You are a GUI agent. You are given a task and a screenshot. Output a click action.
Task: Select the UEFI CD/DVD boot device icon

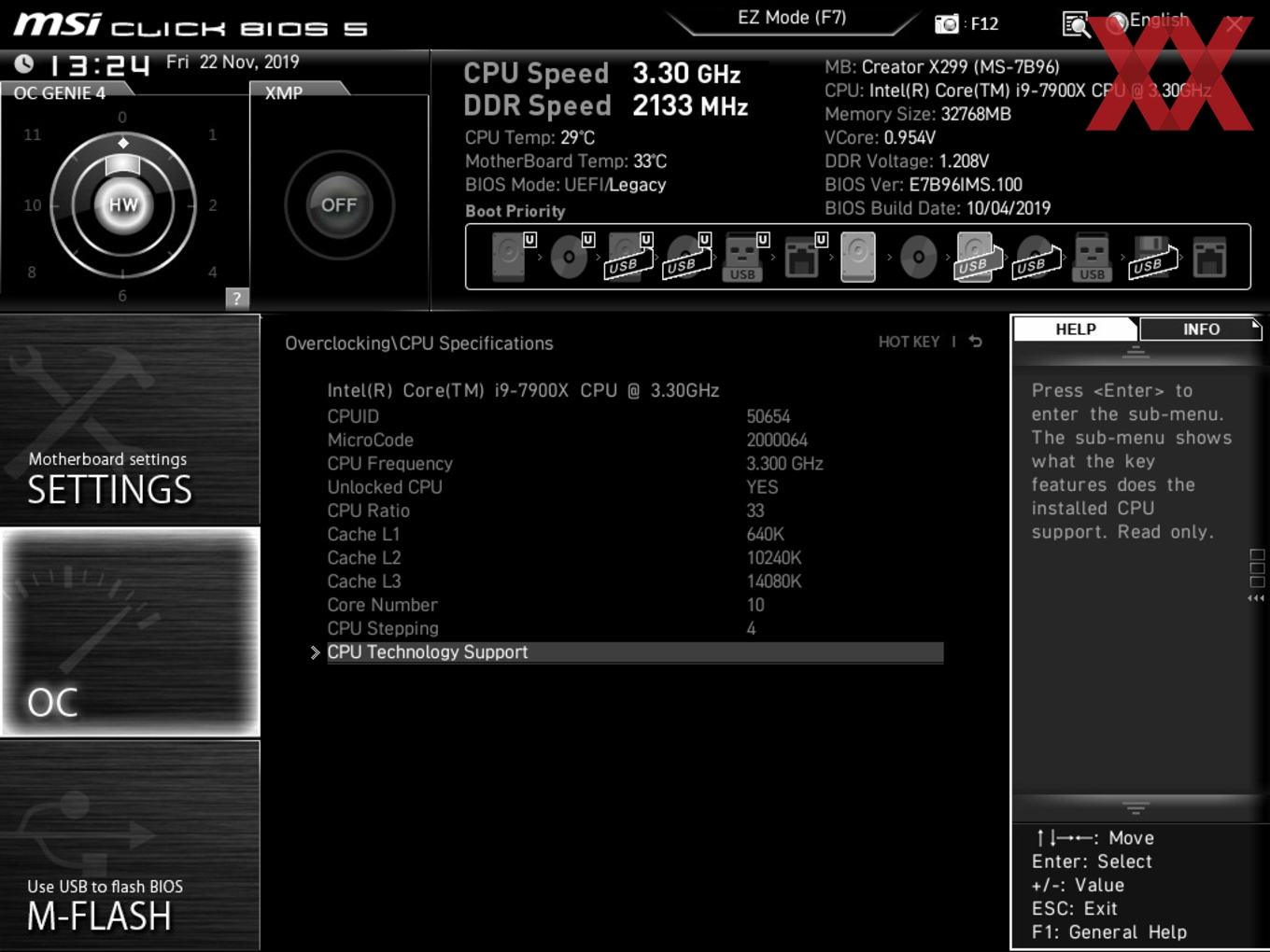coord(571,257)
